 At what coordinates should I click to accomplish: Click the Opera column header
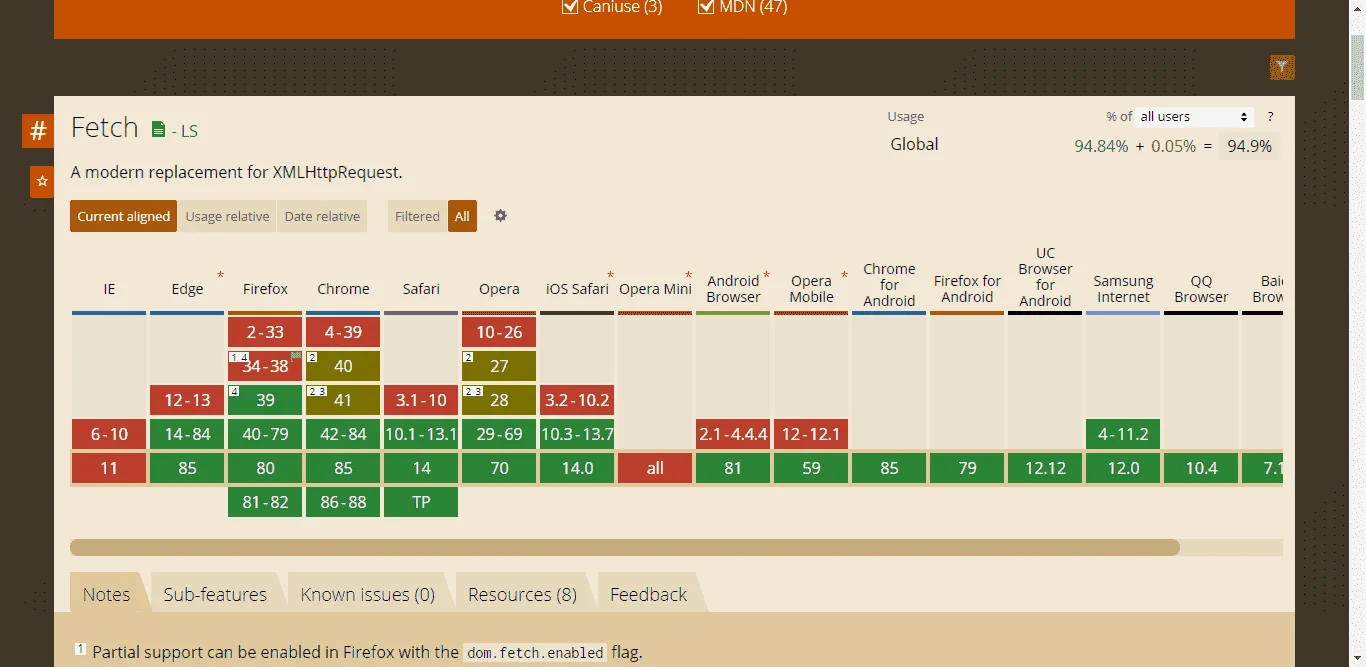click(x=499, y=289)
